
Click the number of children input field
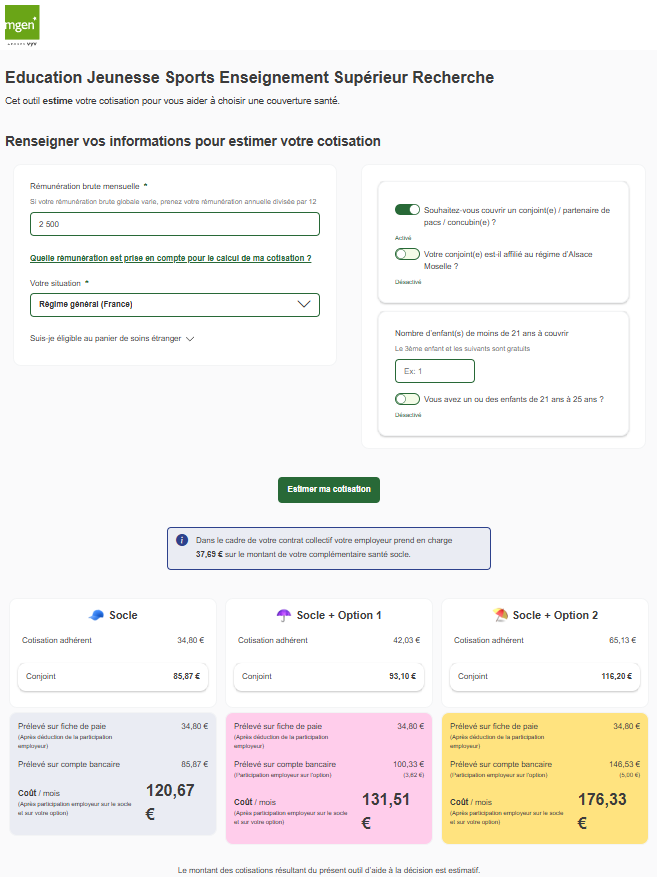[434, 371]
